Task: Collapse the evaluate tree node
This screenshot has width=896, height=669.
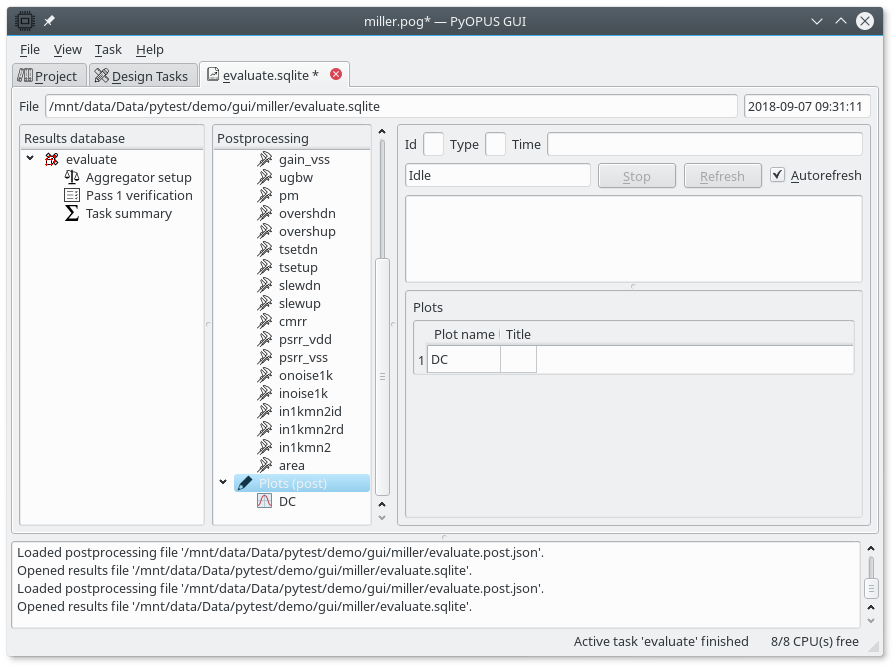Action: pyautogui.click(x=30, y=159)
